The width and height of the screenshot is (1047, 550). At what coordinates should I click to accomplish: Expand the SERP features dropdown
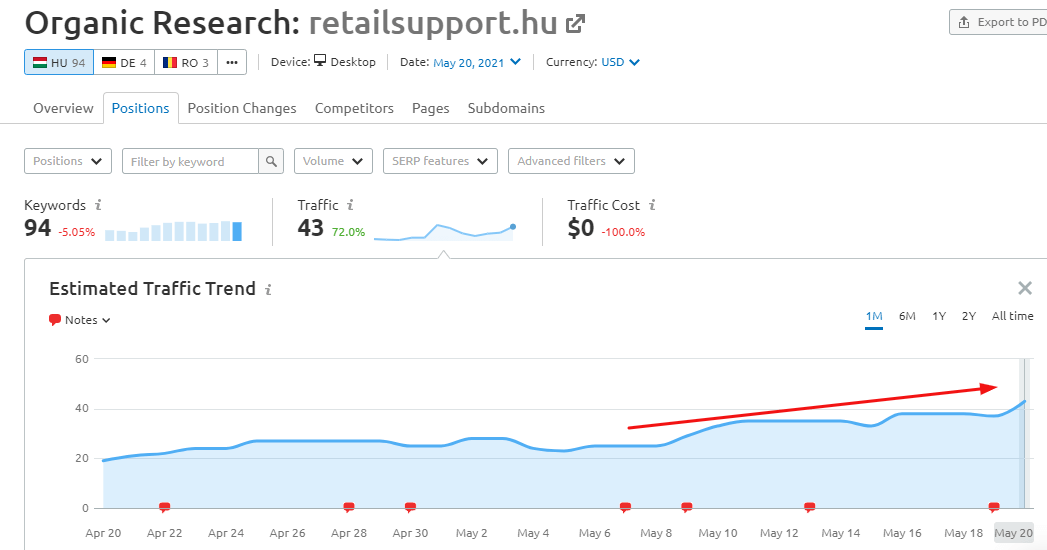pos(440,161)
